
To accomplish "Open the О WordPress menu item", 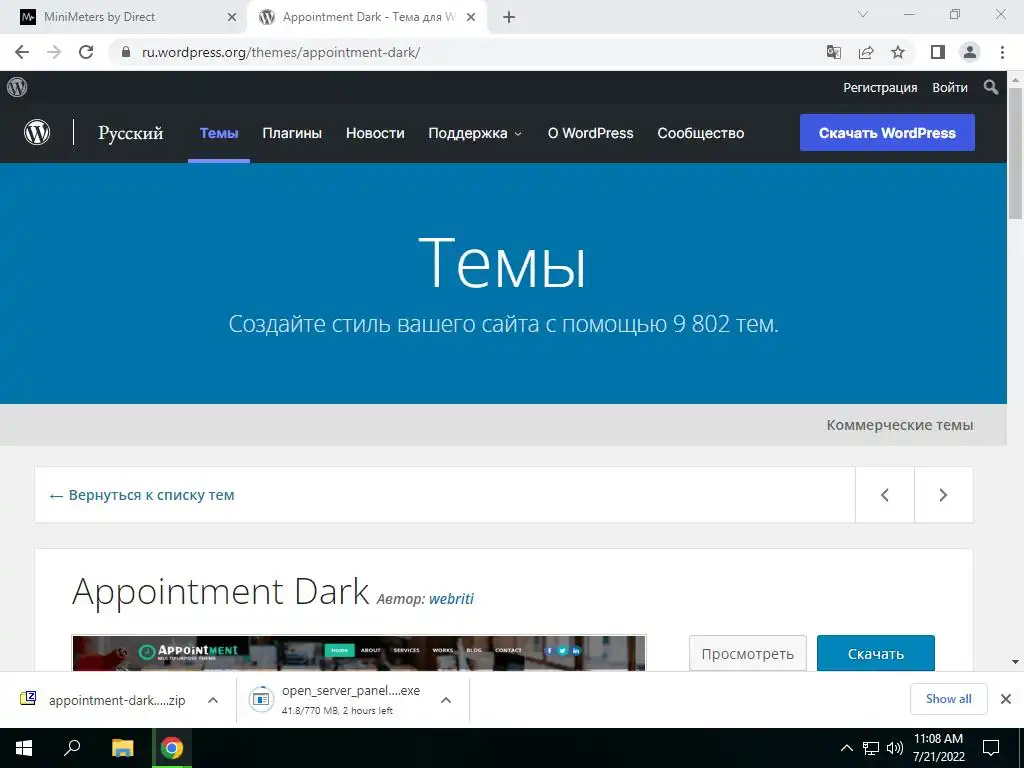I will tap(590, 133).
